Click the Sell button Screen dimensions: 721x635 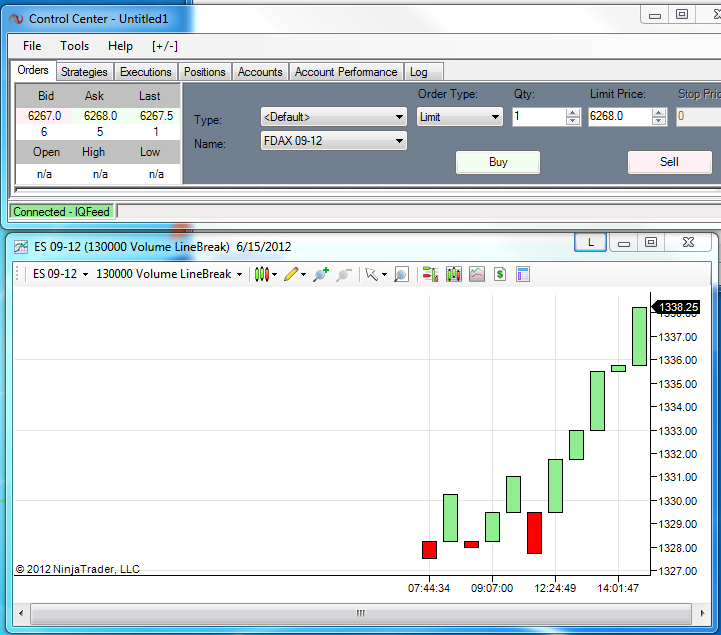point(670,162)
